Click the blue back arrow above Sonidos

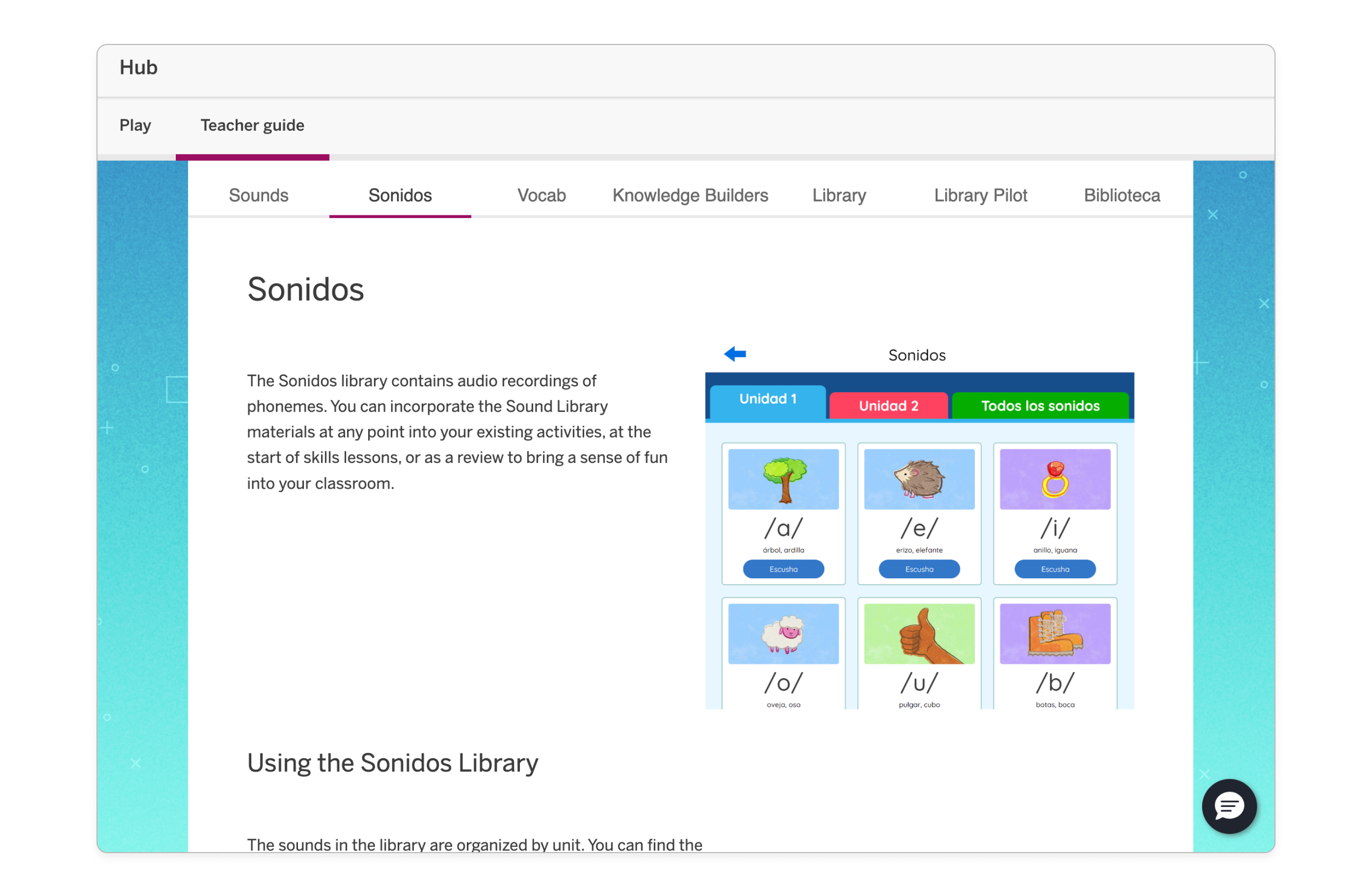coord(734,354)
